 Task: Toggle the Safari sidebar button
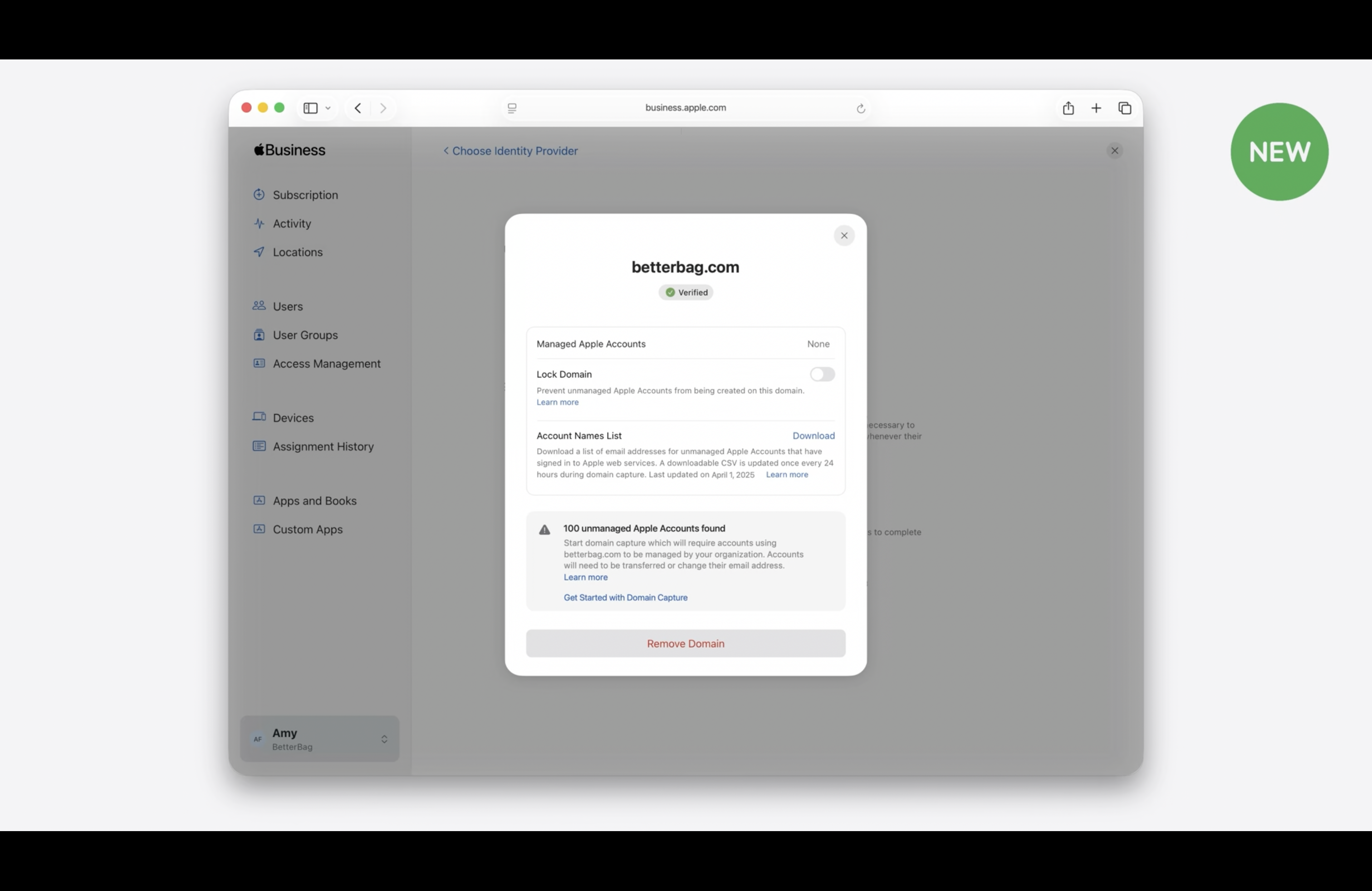pyautogui.click(x=310, y=108)
